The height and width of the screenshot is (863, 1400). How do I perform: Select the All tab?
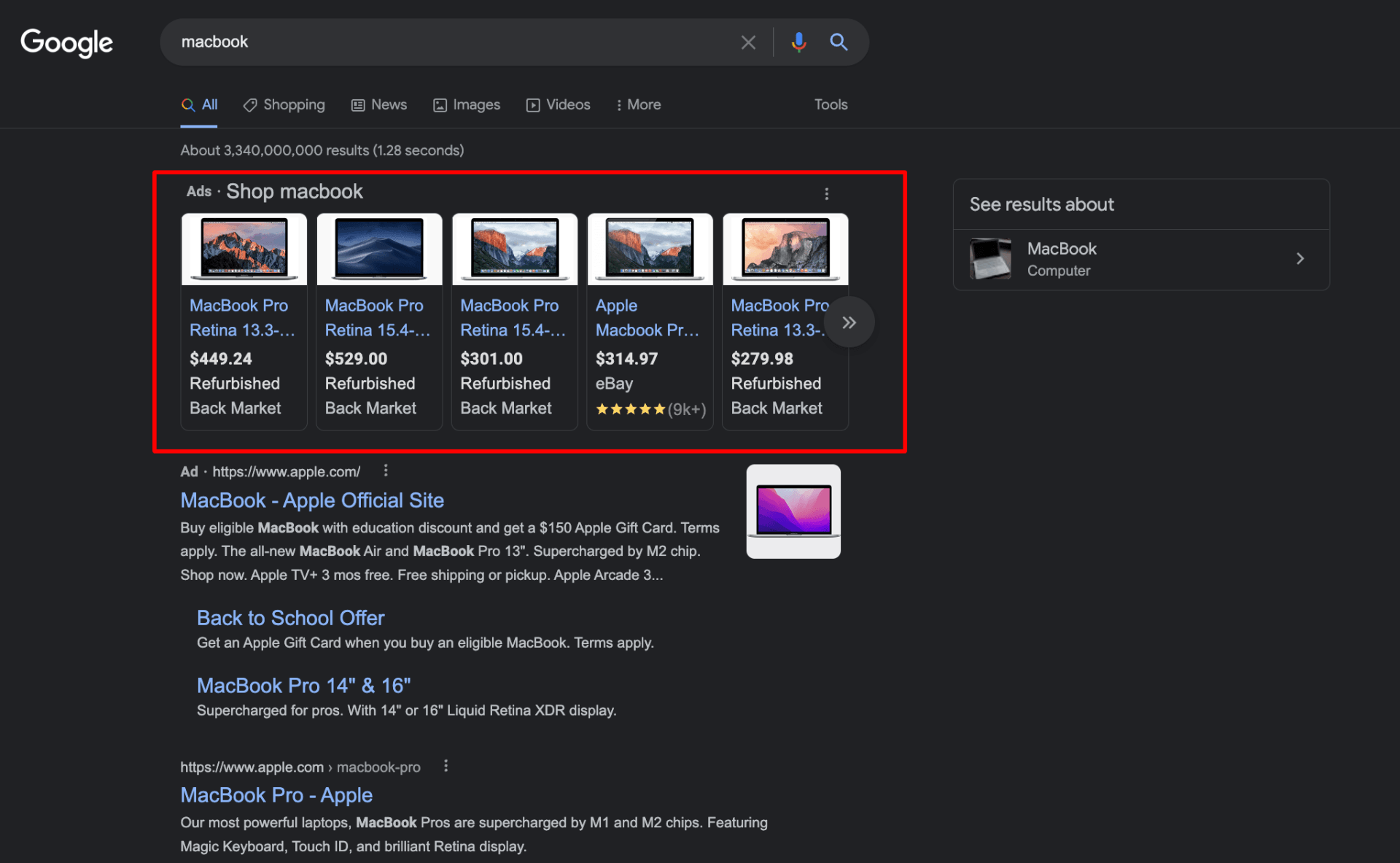[199, 105]
